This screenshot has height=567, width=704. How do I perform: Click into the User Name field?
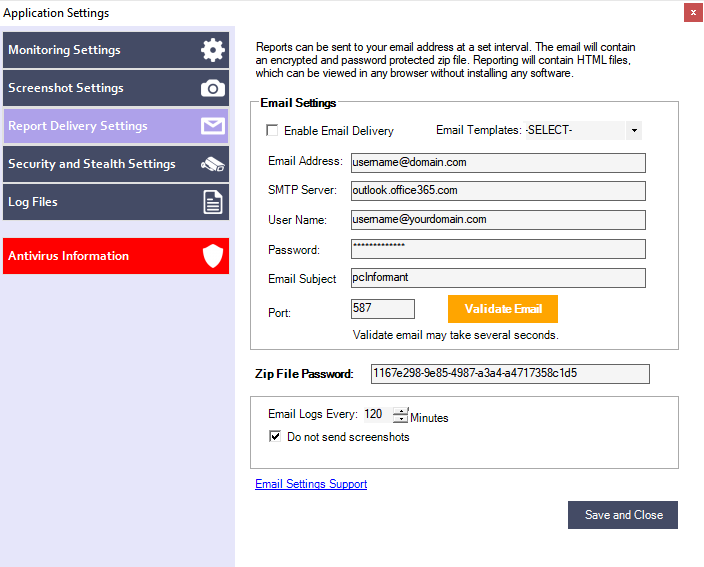click(498, 220)
